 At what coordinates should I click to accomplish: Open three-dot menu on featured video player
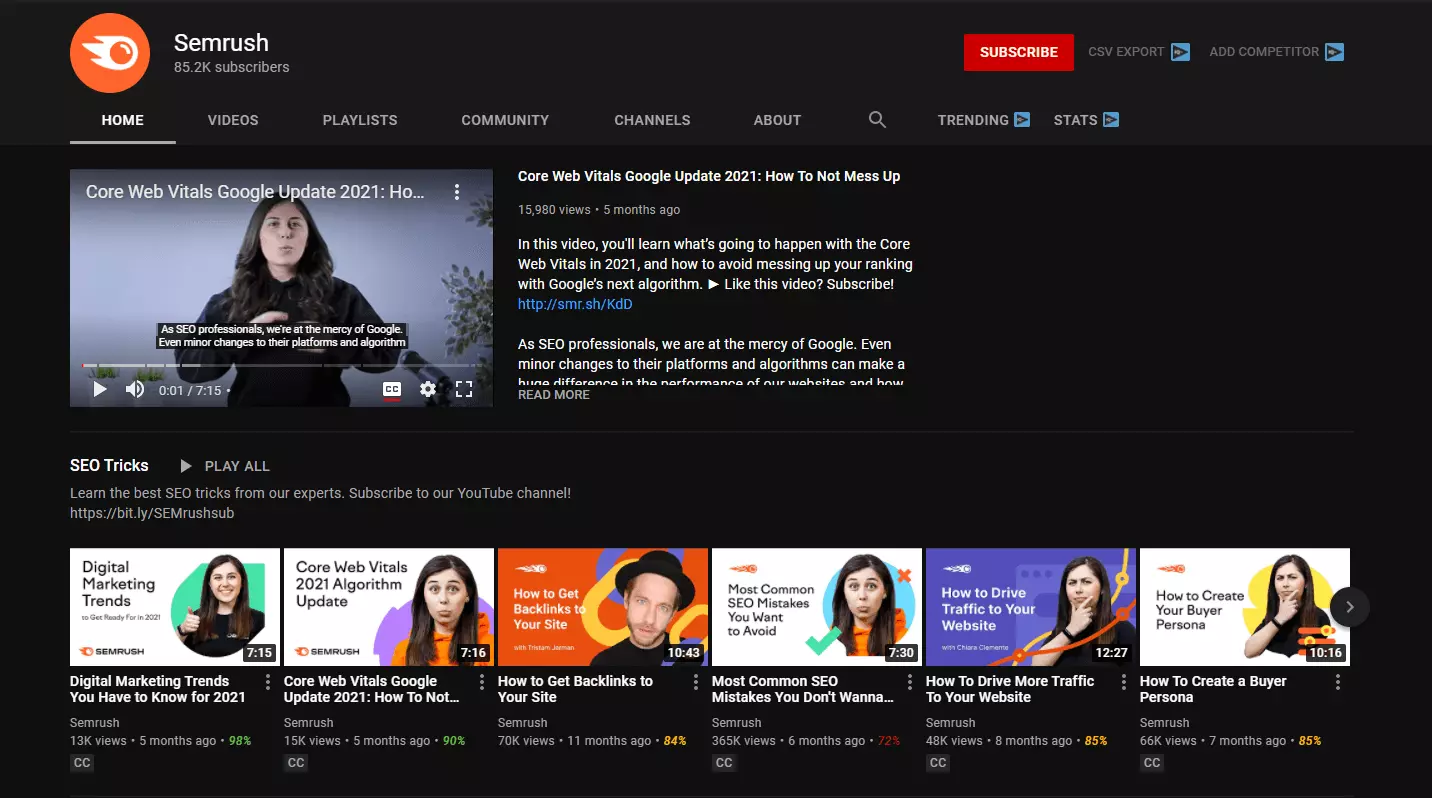tap(457, 191)
